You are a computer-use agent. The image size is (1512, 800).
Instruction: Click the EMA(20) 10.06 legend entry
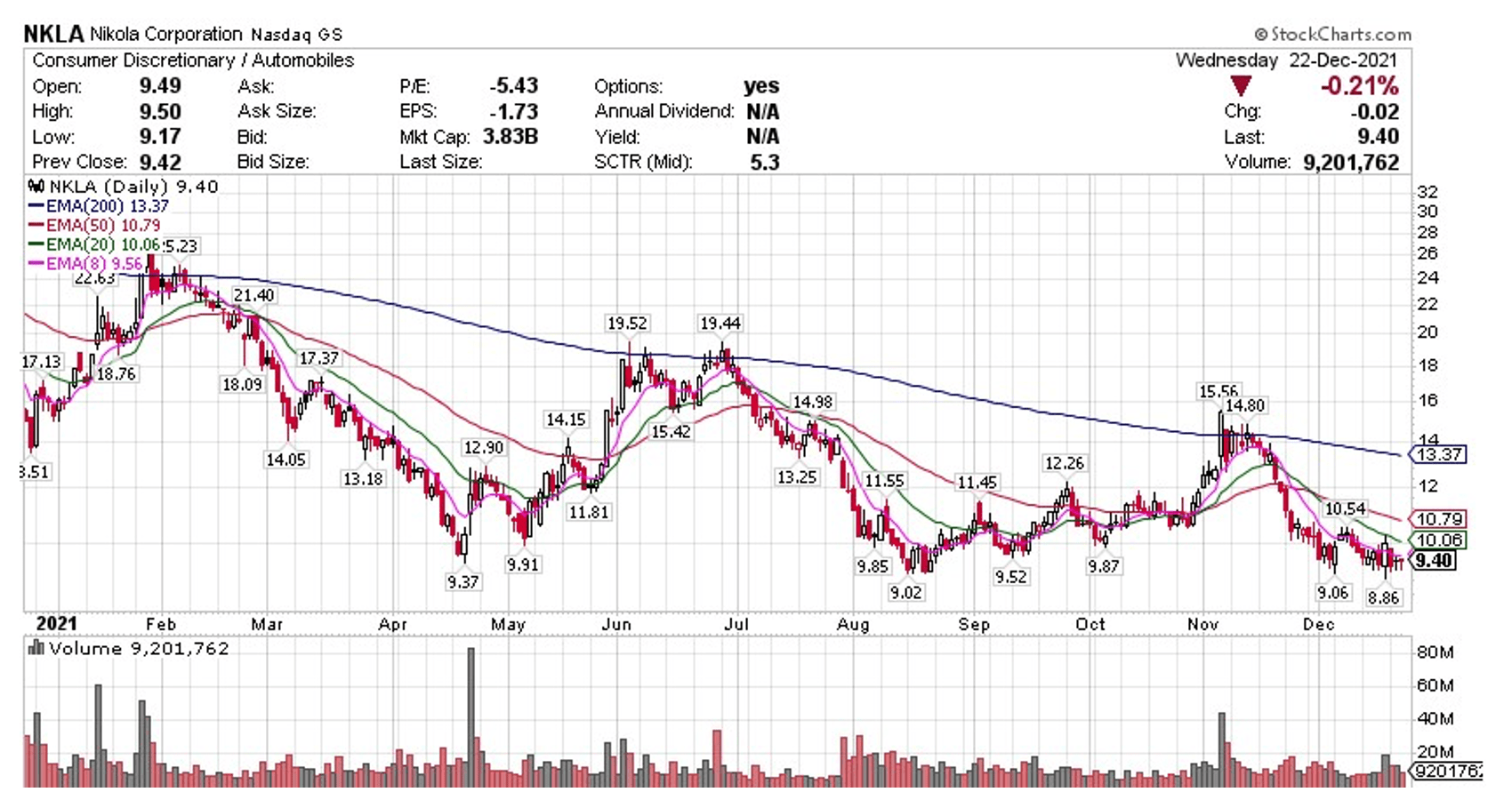[94, 245]
